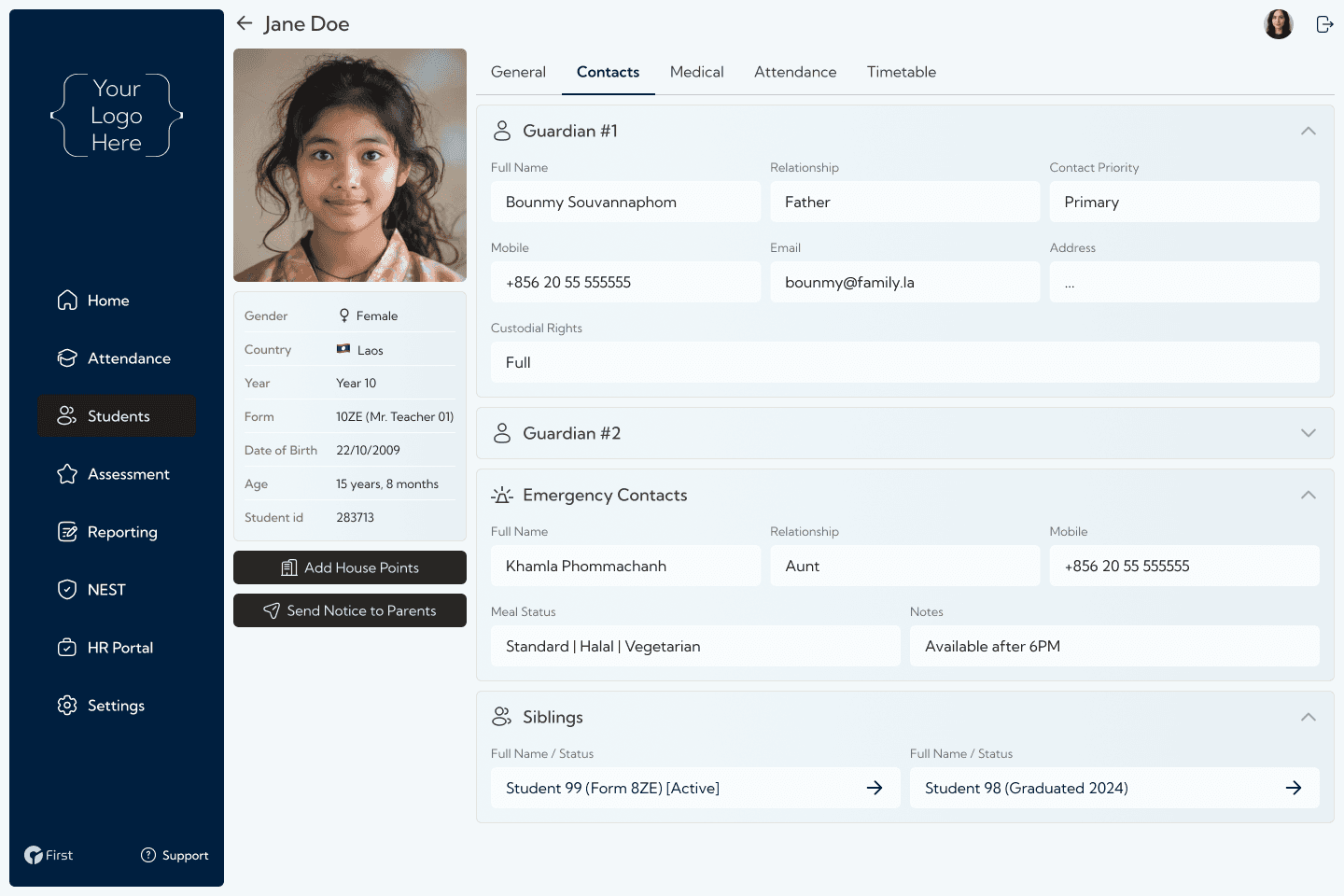Open the Support link
The height and width of the screenshot is (896, 1344).
click(x=175, y=855)
